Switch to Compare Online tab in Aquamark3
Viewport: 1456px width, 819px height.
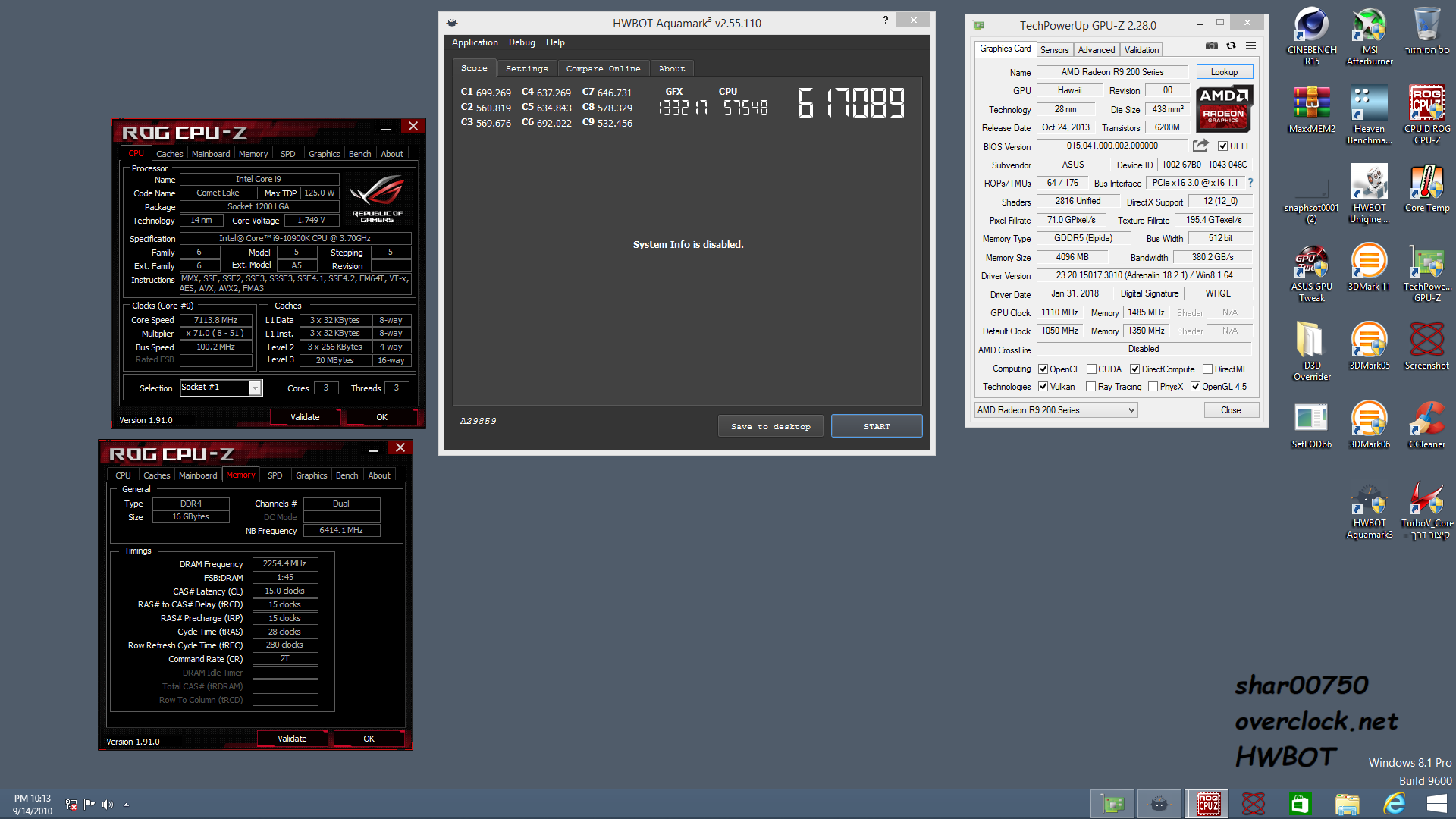tap(604, 68)
